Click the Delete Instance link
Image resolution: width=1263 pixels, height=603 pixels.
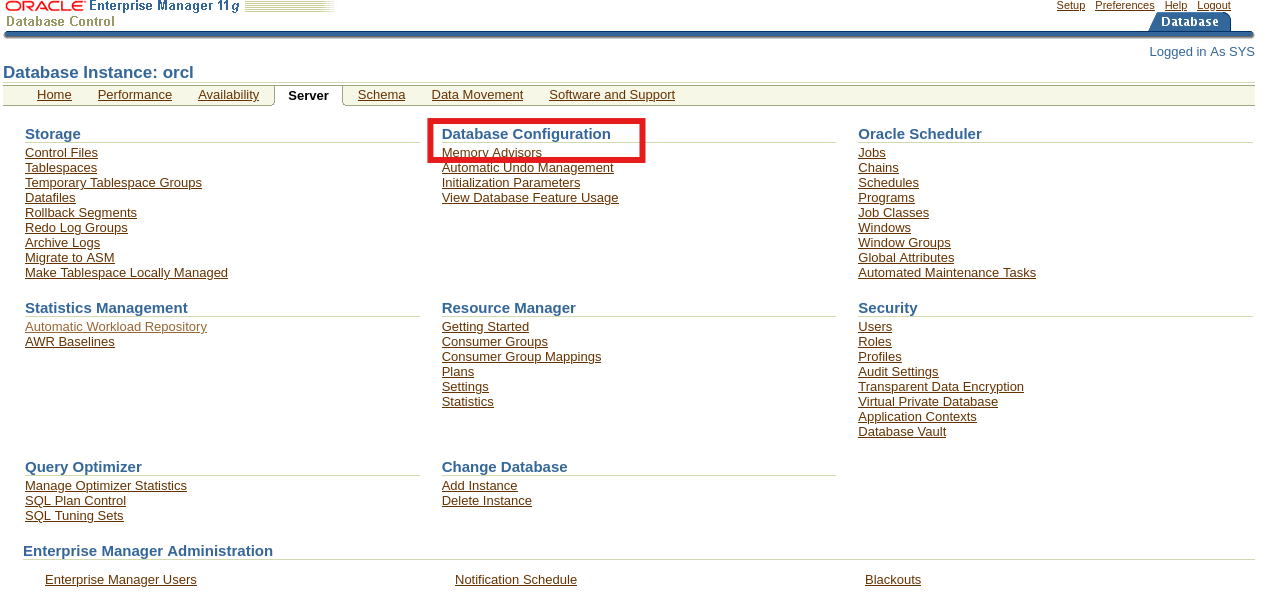tap(487, 501)
